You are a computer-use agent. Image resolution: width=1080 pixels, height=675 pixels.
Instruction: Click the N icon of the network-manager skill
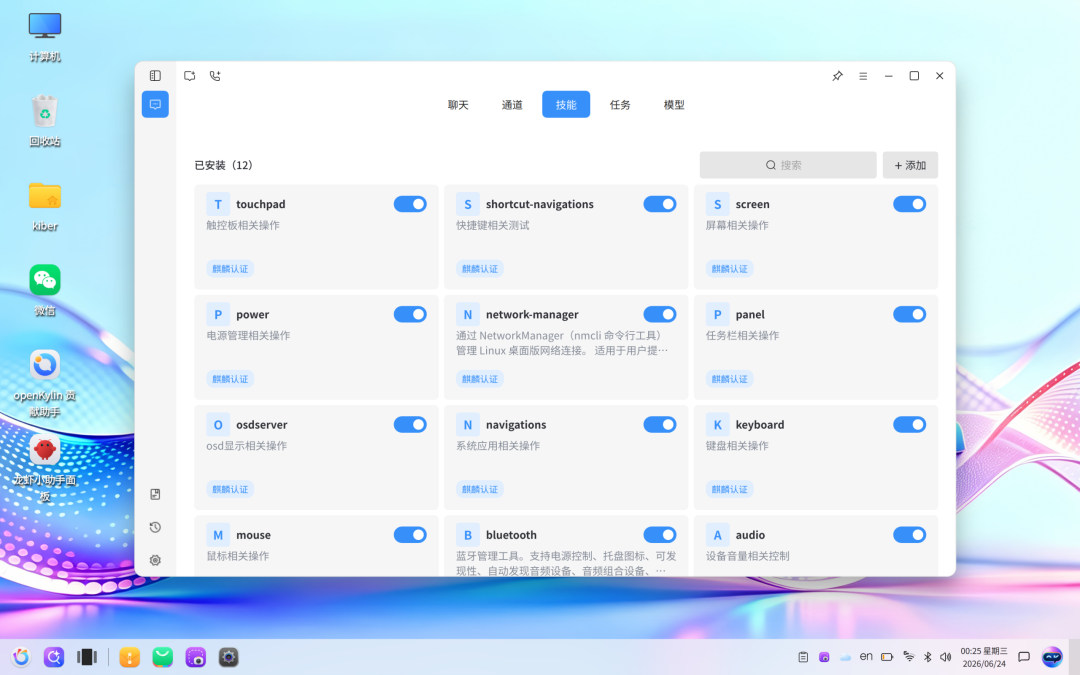[x=468, y=314]
